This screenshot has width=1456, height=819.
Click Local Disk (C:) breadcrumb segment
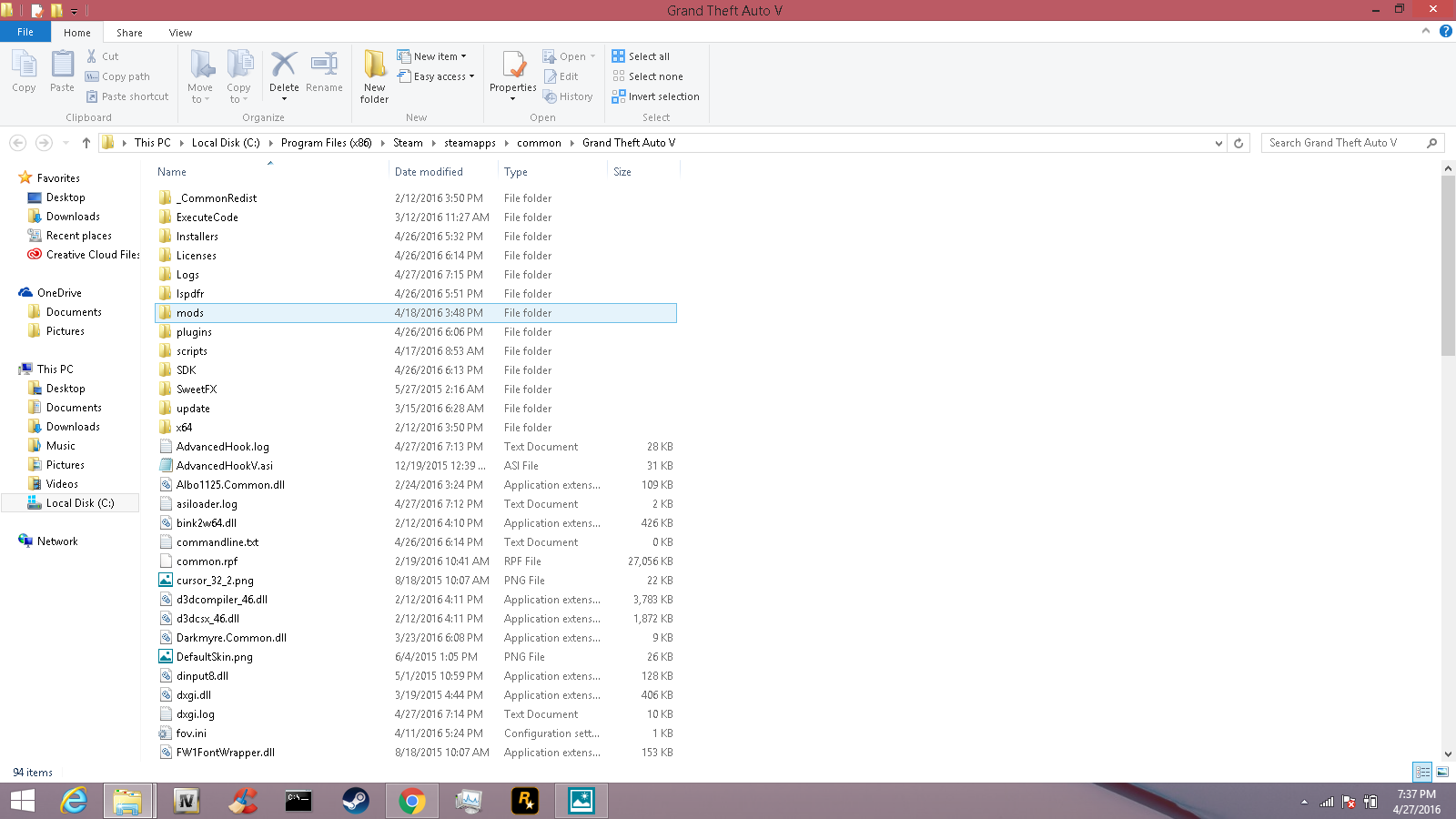pos(226,143)
